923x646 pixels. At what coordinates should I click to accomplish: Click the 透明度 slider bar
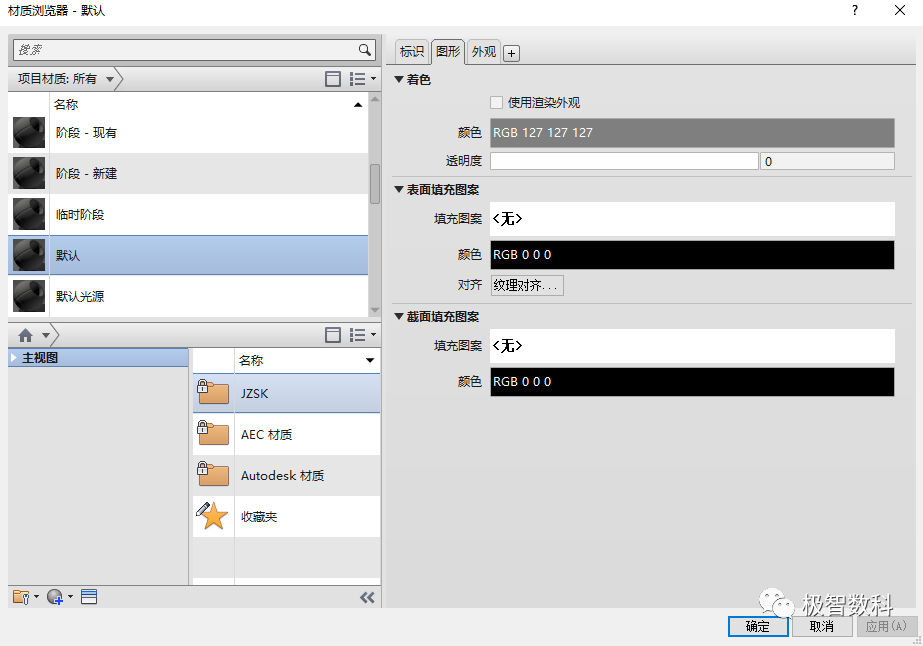624,161
